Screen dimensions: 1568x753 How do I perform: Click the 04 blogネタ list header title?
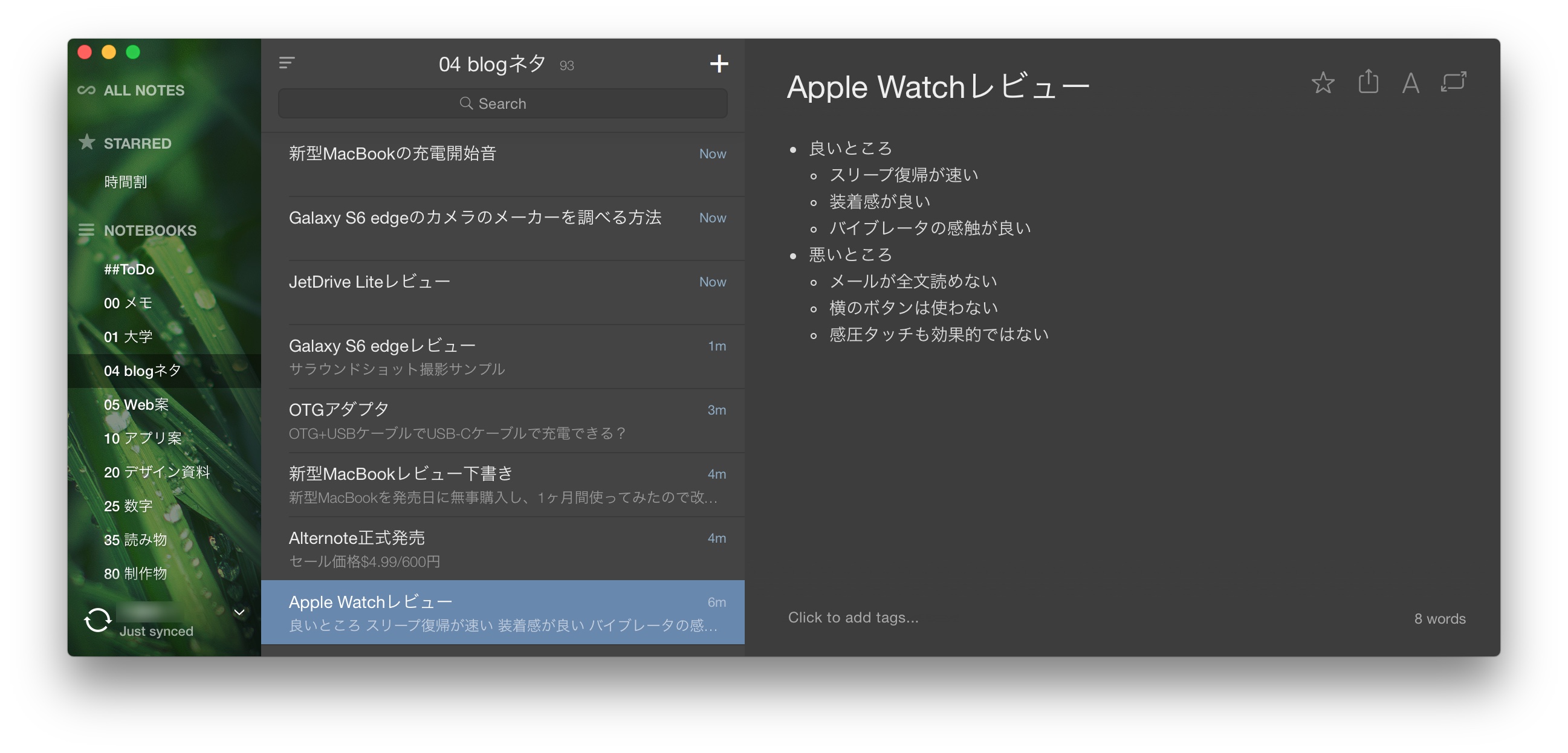click(x=492, y=64)
